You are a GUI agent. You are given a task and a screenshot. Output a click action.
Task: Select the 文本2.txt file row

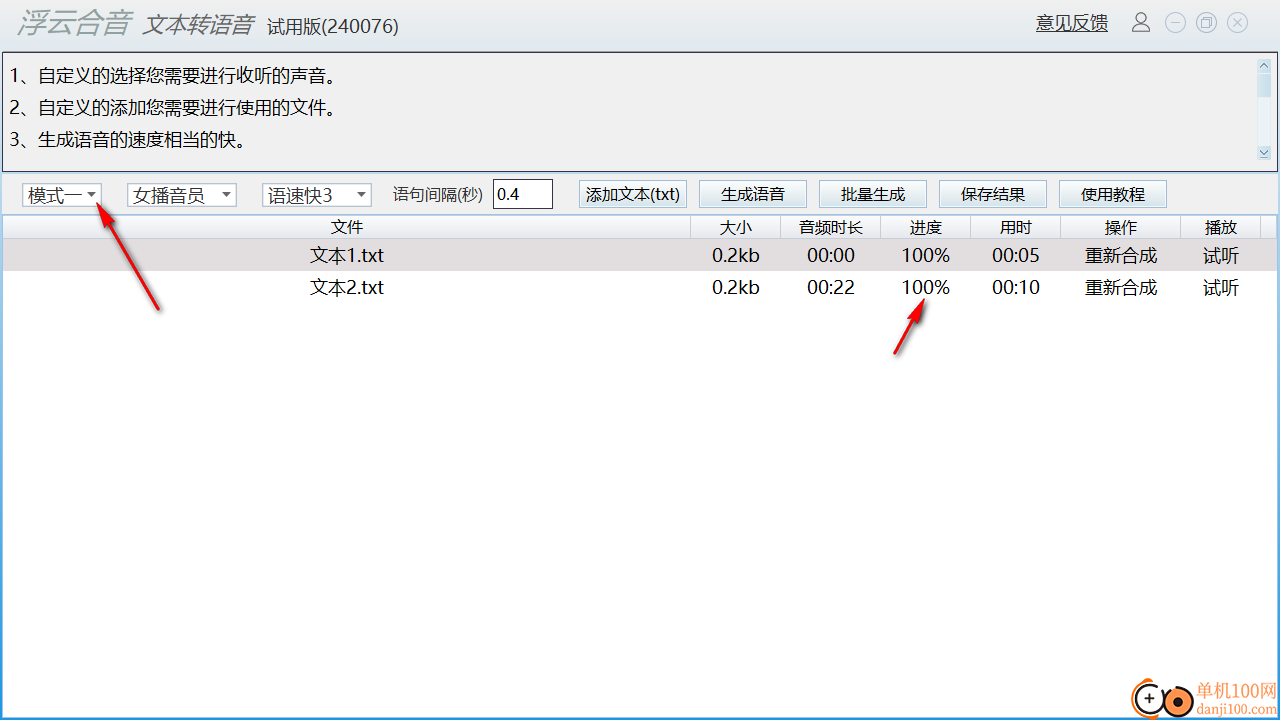pyautogui.click(x=640, y=287)
